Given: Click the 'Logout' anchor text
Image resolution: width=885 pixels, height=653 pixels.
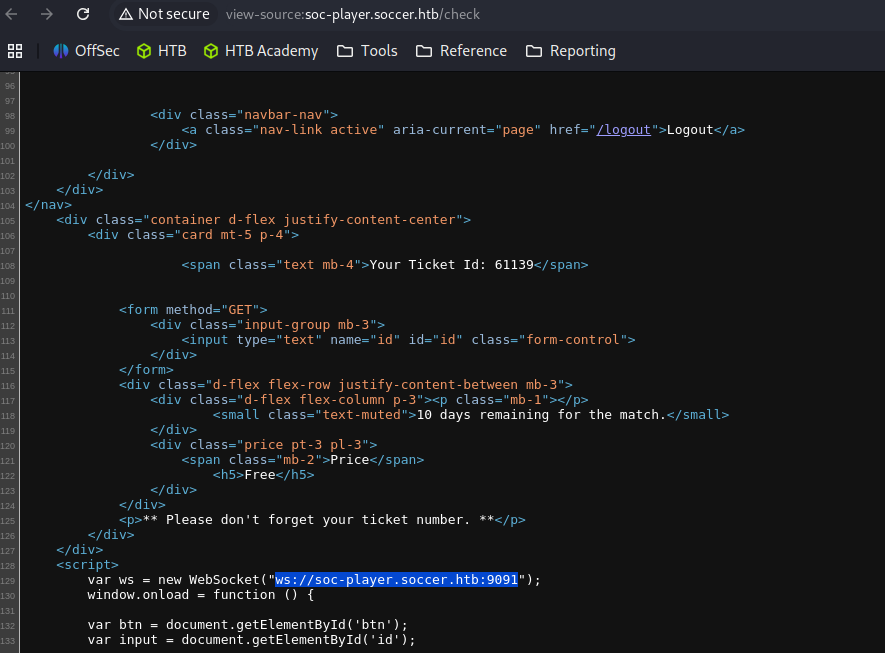Looking at the screenshot, I should click(690, 130).
